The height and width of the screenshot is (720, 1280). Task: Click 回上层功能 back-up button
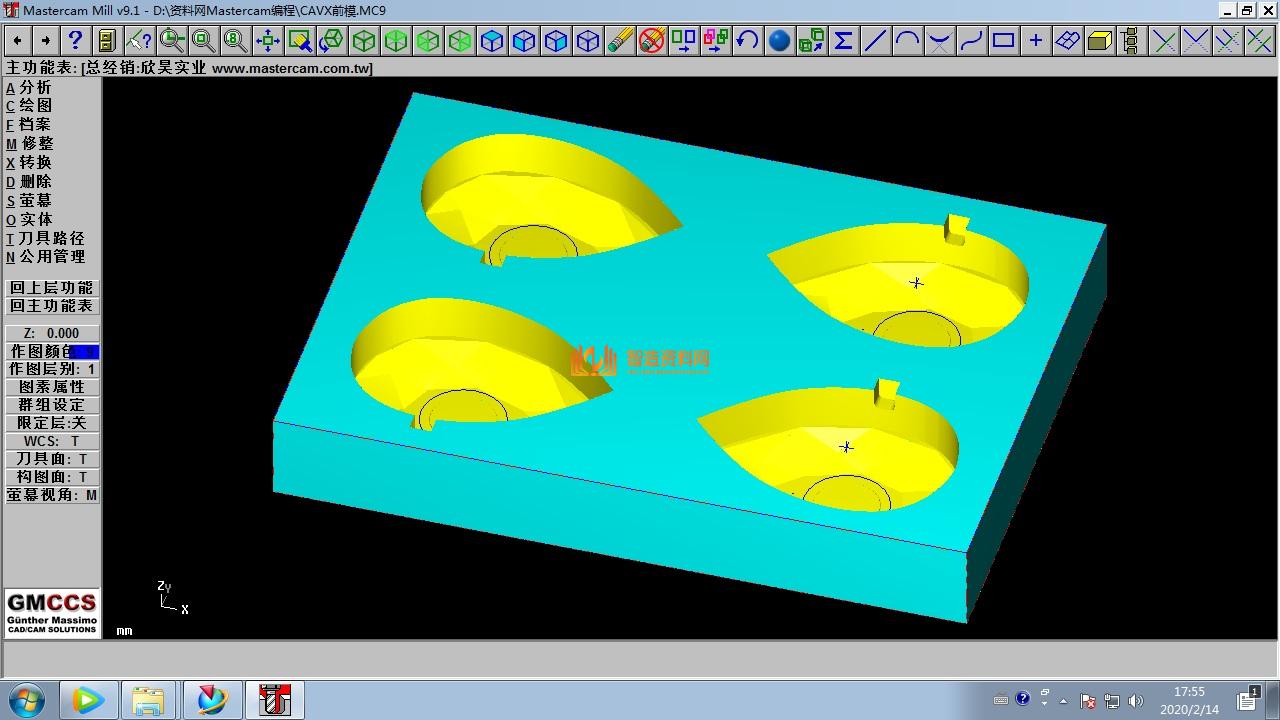coord(52,288)
